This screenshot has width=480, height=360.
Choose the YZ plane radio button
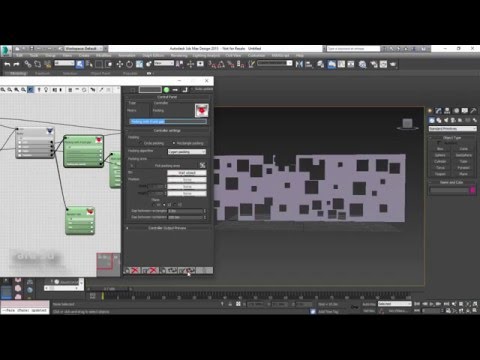pyautogui.click(x=175, y=204)
